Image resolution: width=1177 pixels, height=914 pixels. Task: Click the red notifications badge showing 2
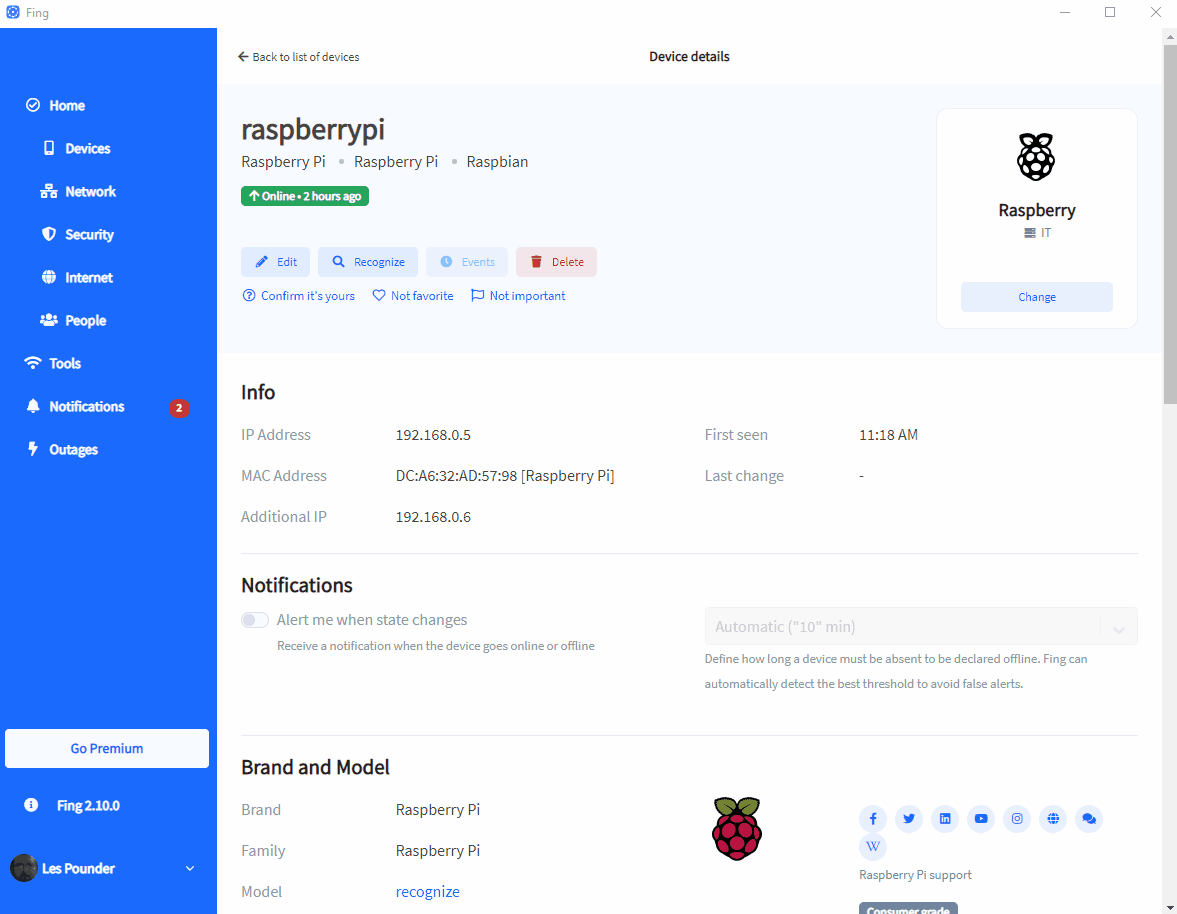179,408
